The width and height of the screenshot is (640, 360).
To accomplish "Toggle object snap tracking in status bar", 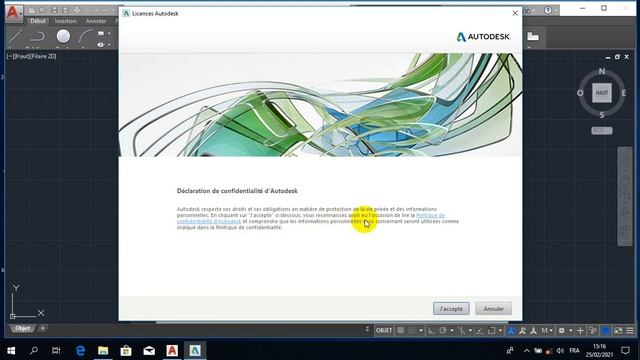I will (x=480, y=330).
